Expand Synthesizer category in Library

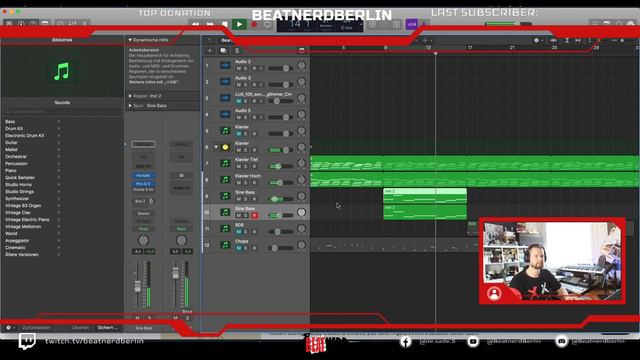point(59,198)
